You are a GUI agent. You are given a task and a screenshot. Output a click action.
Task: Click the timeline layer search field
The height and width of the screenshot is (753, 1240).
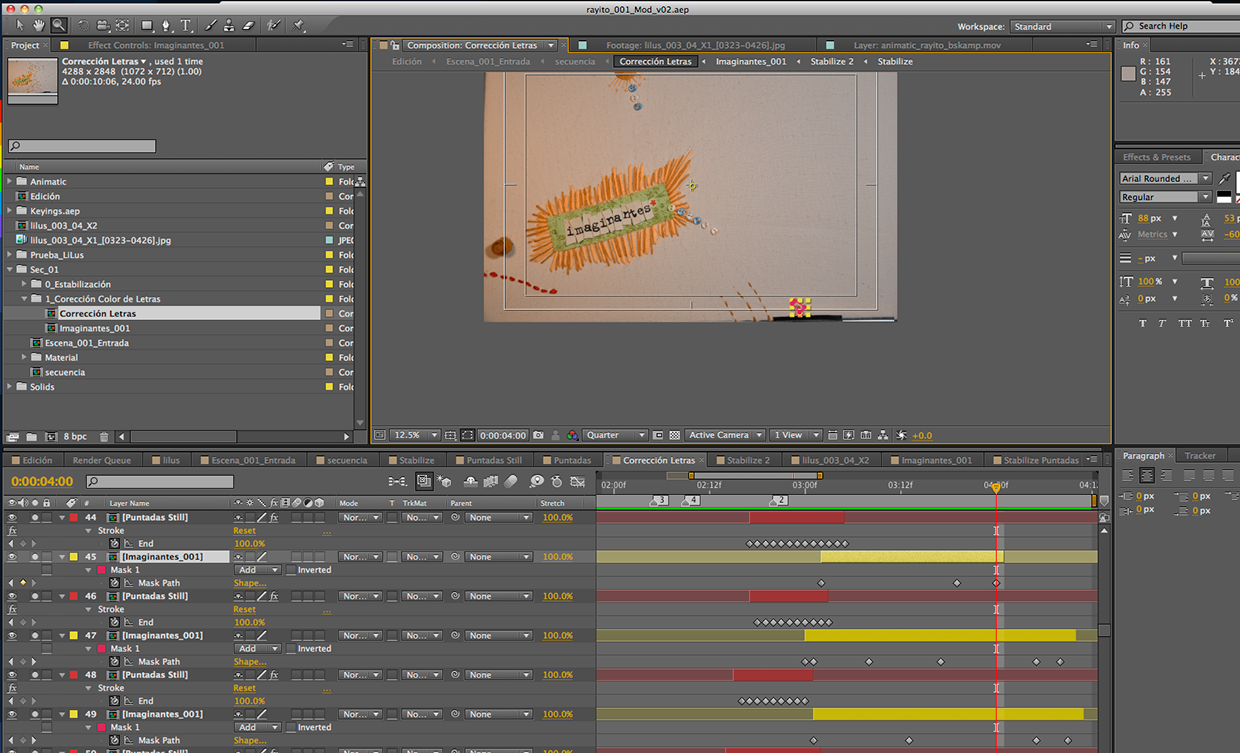tap(160, 482)
